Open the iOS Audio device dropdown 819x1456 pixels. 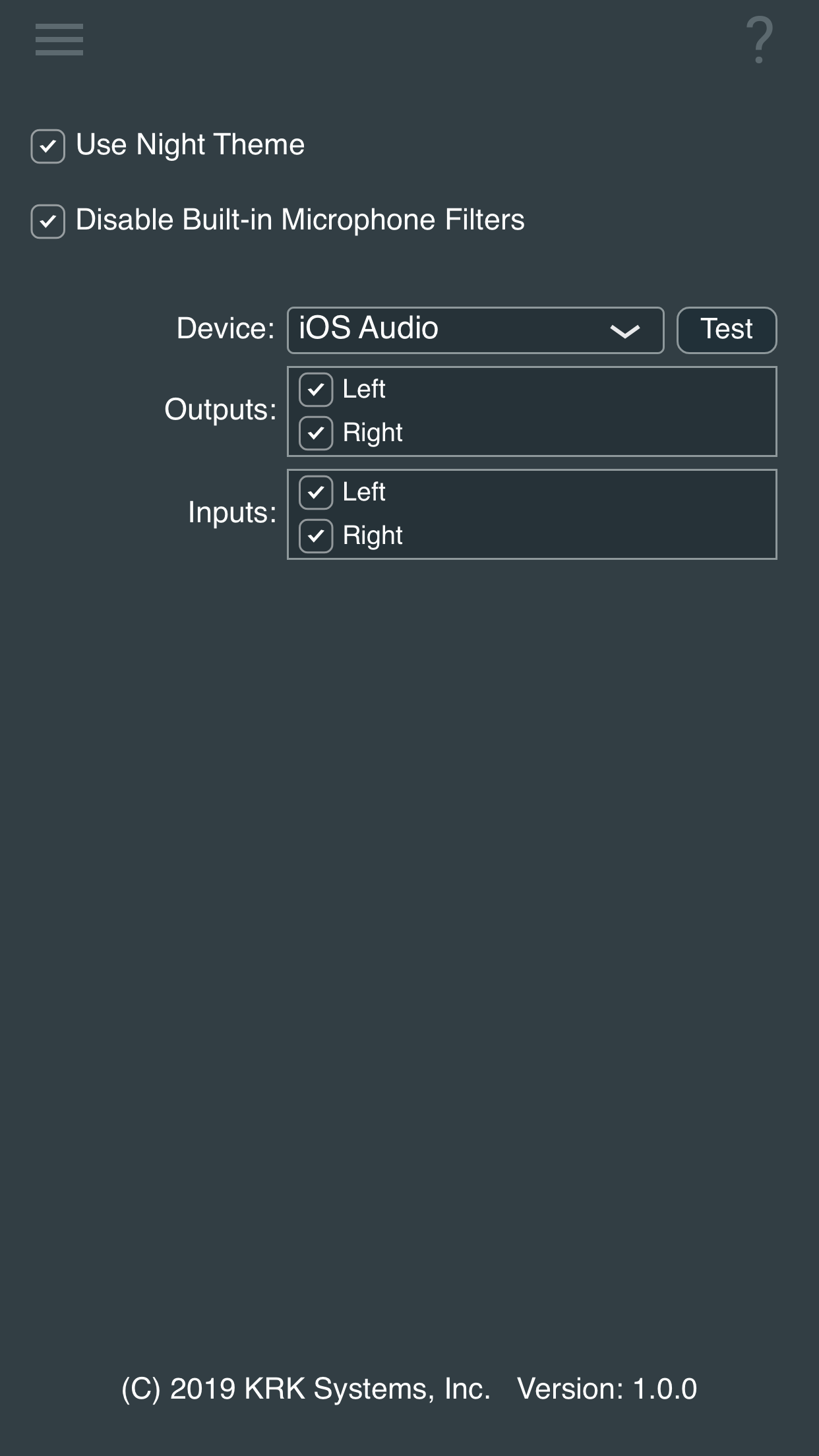[x=475, y=330]
